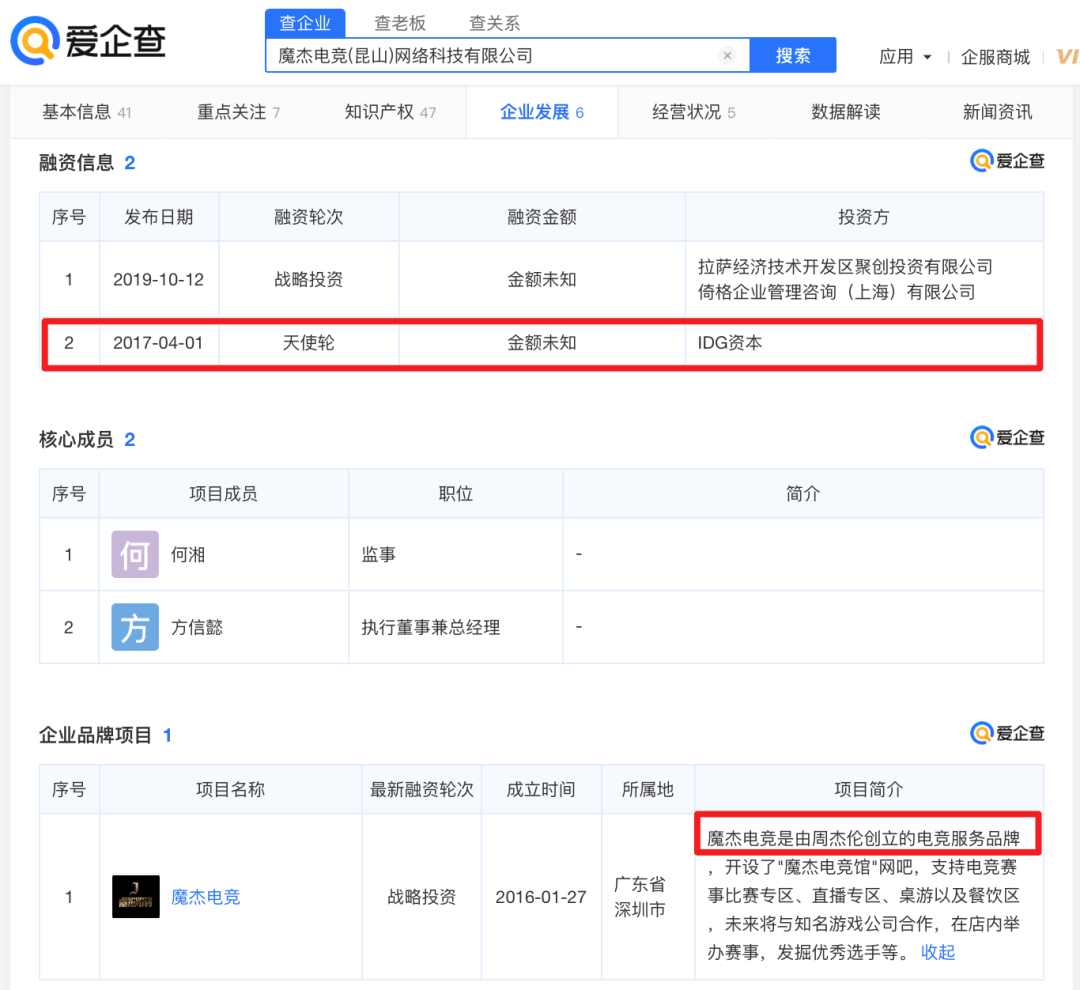Click investor 倚格企业管理咨询（上海）有限公司
The width and height of the screenshot is (1080, 990).
pyautogui.click(x=836, y=292)
